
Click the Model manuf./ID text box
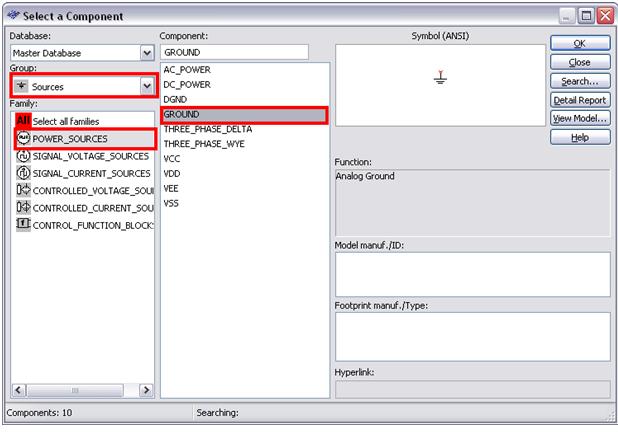pyautogui.click(x=473, y=274)
